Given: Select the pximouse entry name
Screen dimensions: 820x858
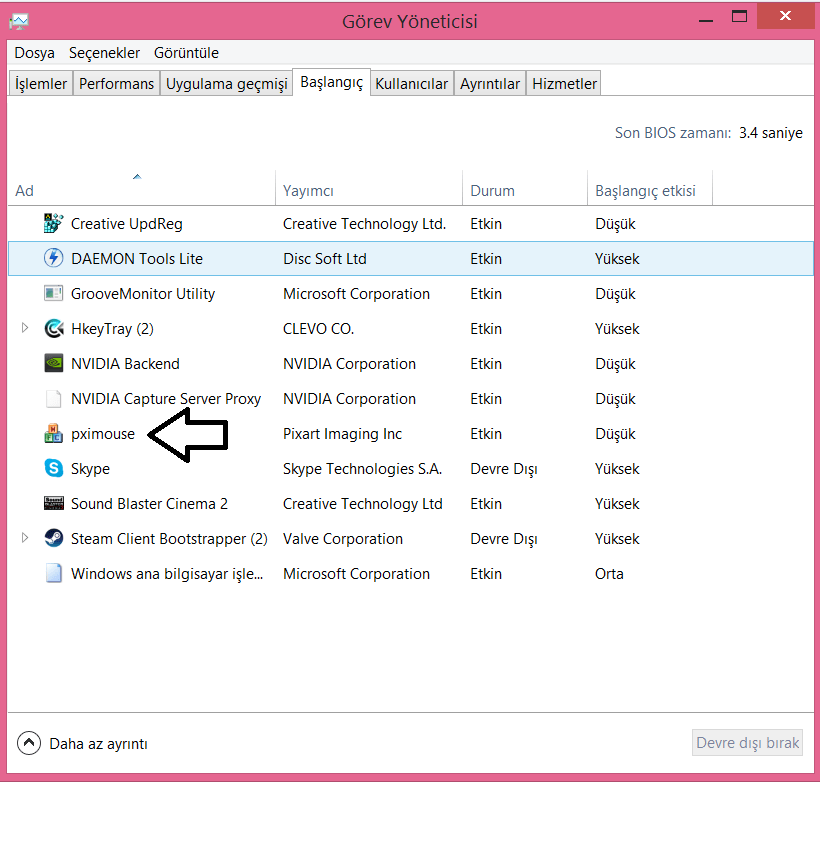Looking at the screenshot, I should (x=103, y=434).
